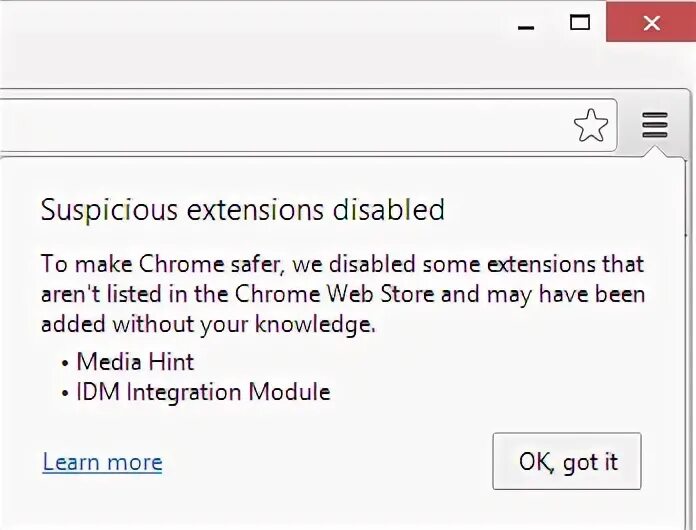Click "To make Chrome safer" text line
Image resolution: width=696 pixels, height=530 pixels.
pos(164,265)
